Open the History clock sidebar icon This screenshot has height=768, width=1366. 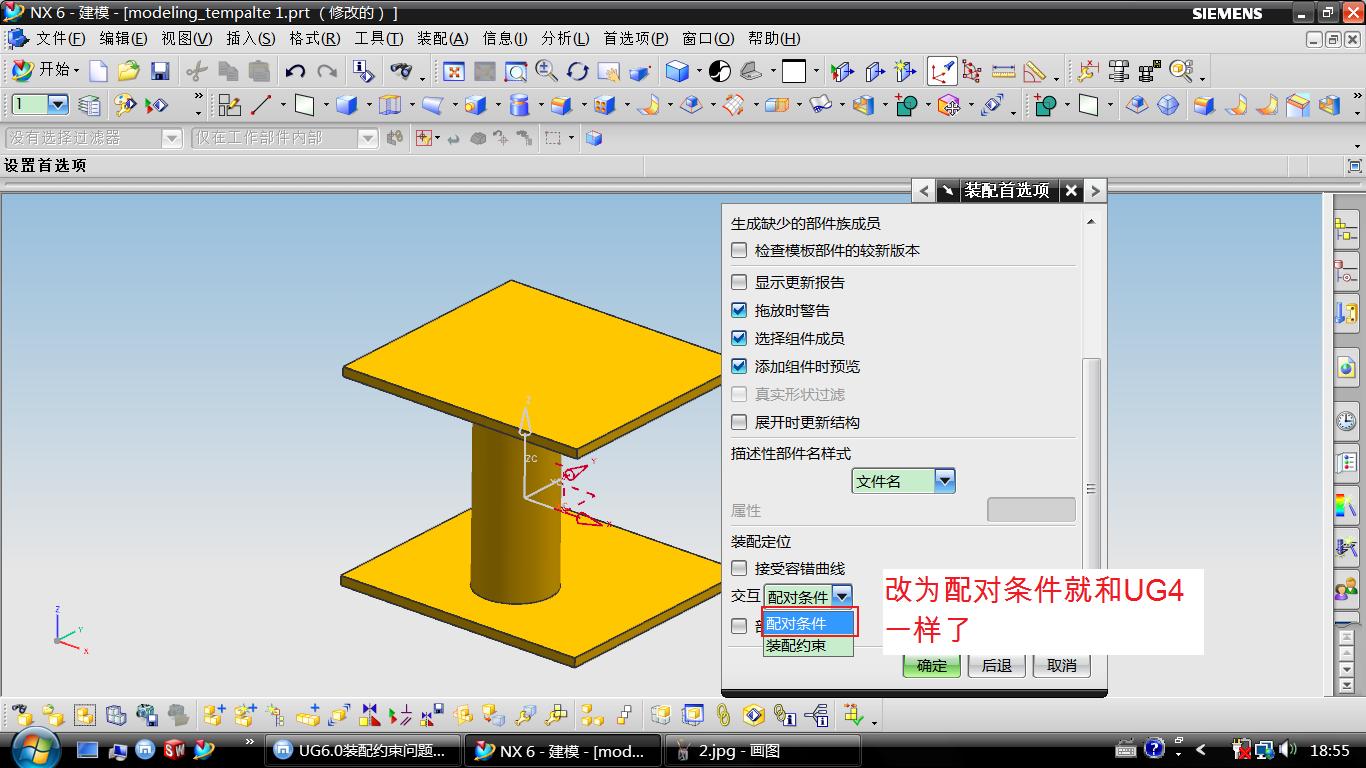(1346, 420)
